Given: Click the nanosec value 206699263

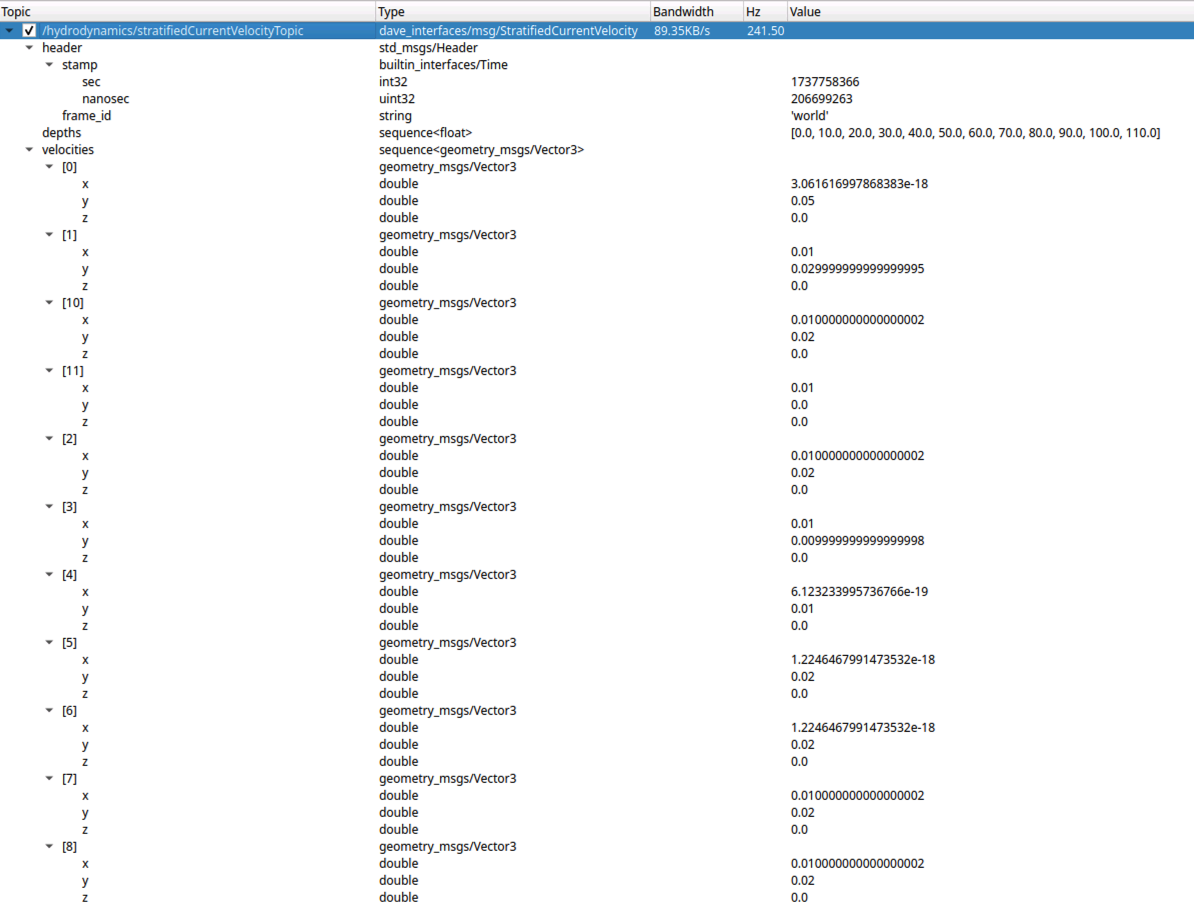Looking at the screenshot, I should click(822, 99).
